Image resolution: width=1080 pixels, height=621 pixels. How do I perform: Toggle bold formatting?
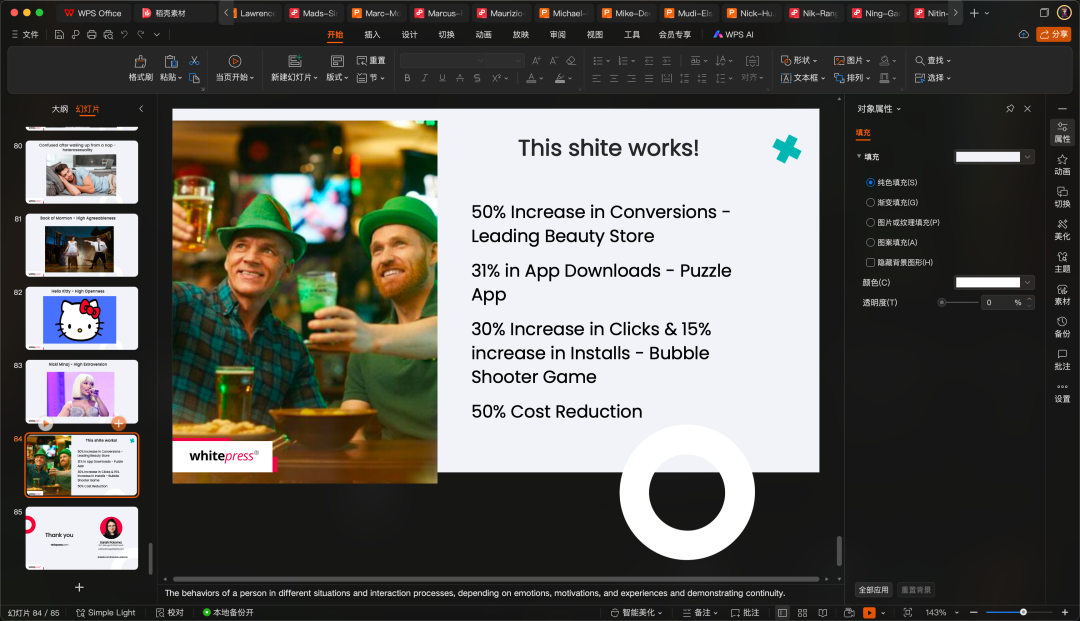[x=407, y=78]
